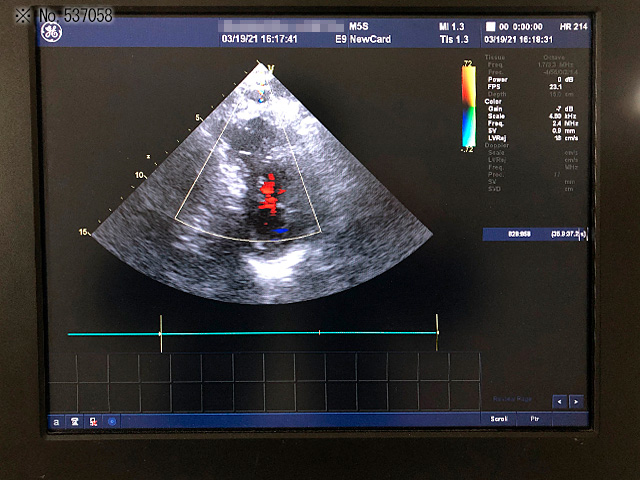Go to the next review page arrow
The image size is (640, 480).
pyautogui.click(x=576, y=402)
